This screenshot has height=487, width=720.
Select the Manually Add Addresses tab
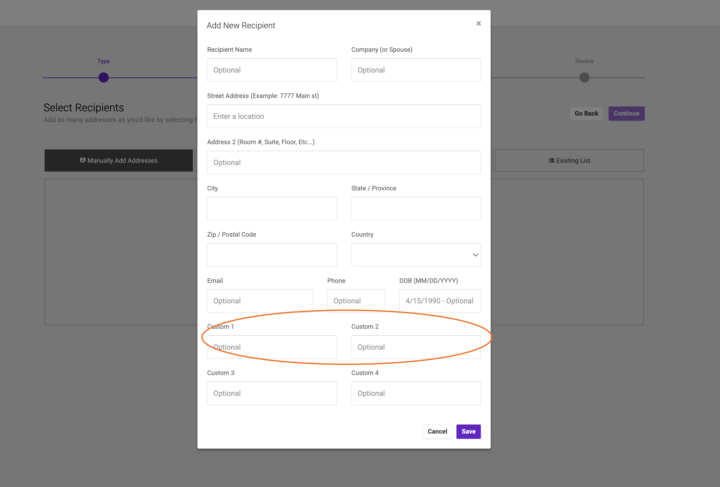[x=118, y=160]
